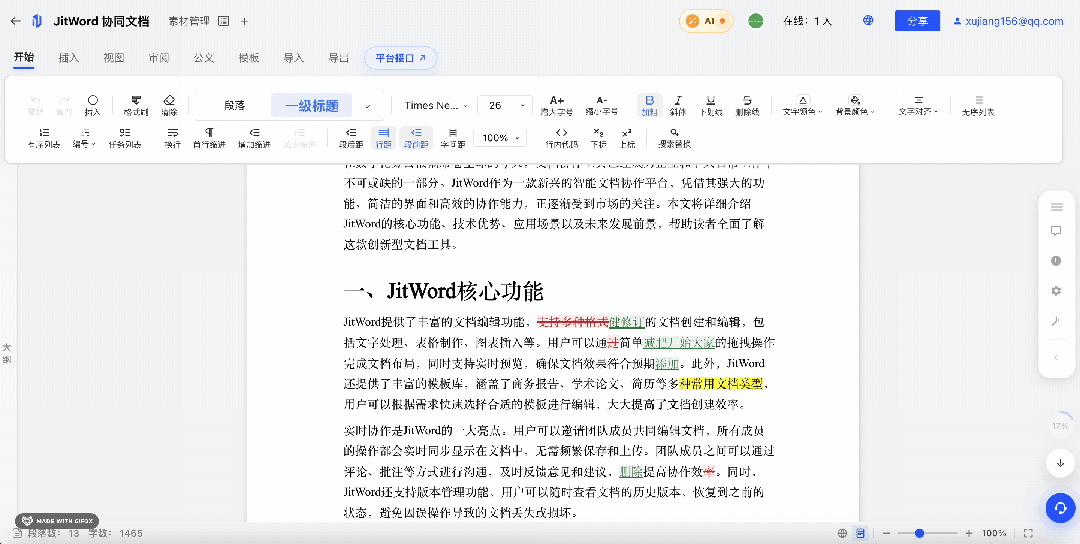Click the 分享 share button
The width and height of the screenshot is (1080, 544).
point(917,21)
